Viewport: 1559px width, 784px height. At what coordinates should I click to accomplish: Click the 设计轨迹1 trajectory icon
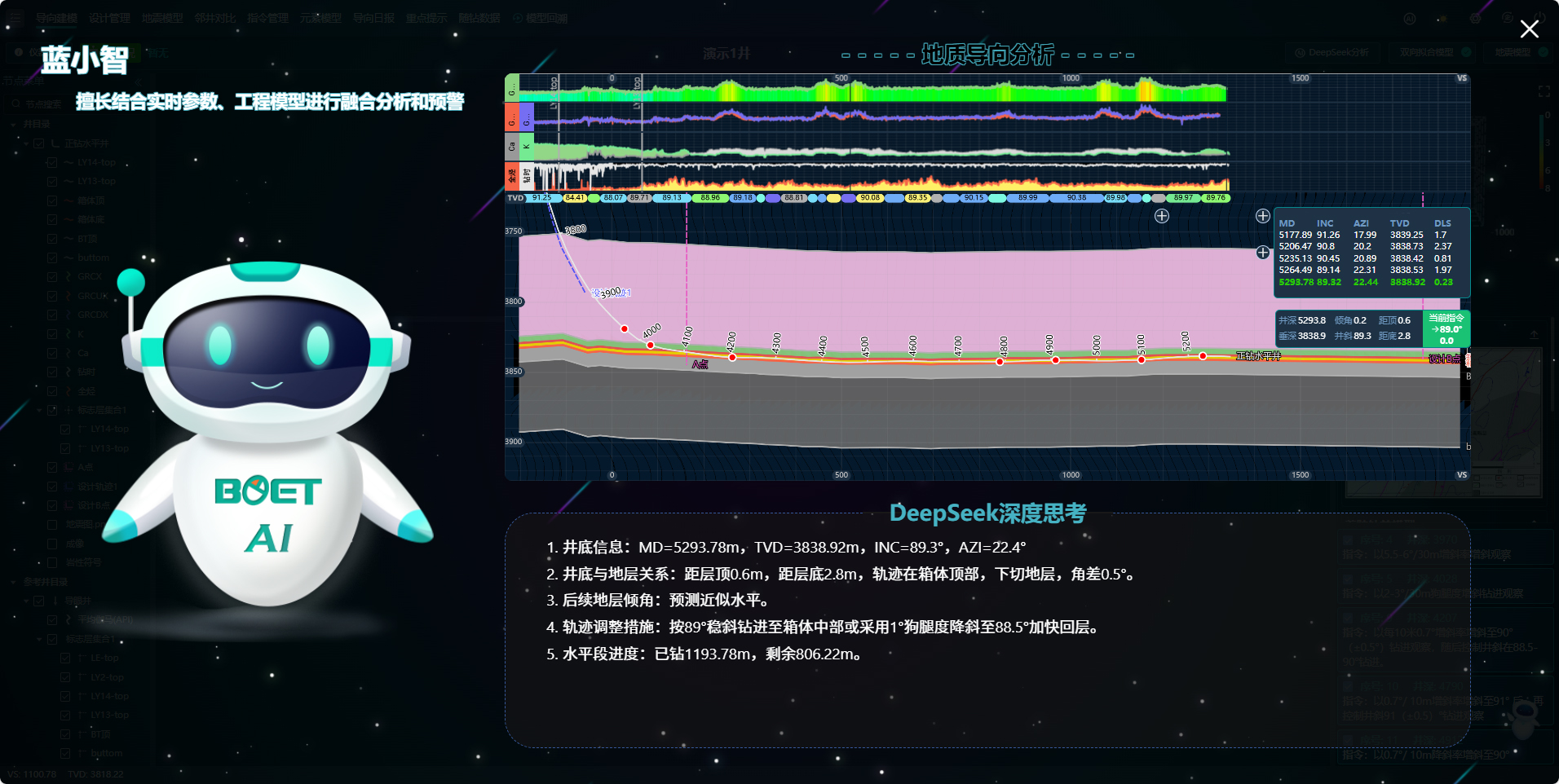[x=68, y=486]
